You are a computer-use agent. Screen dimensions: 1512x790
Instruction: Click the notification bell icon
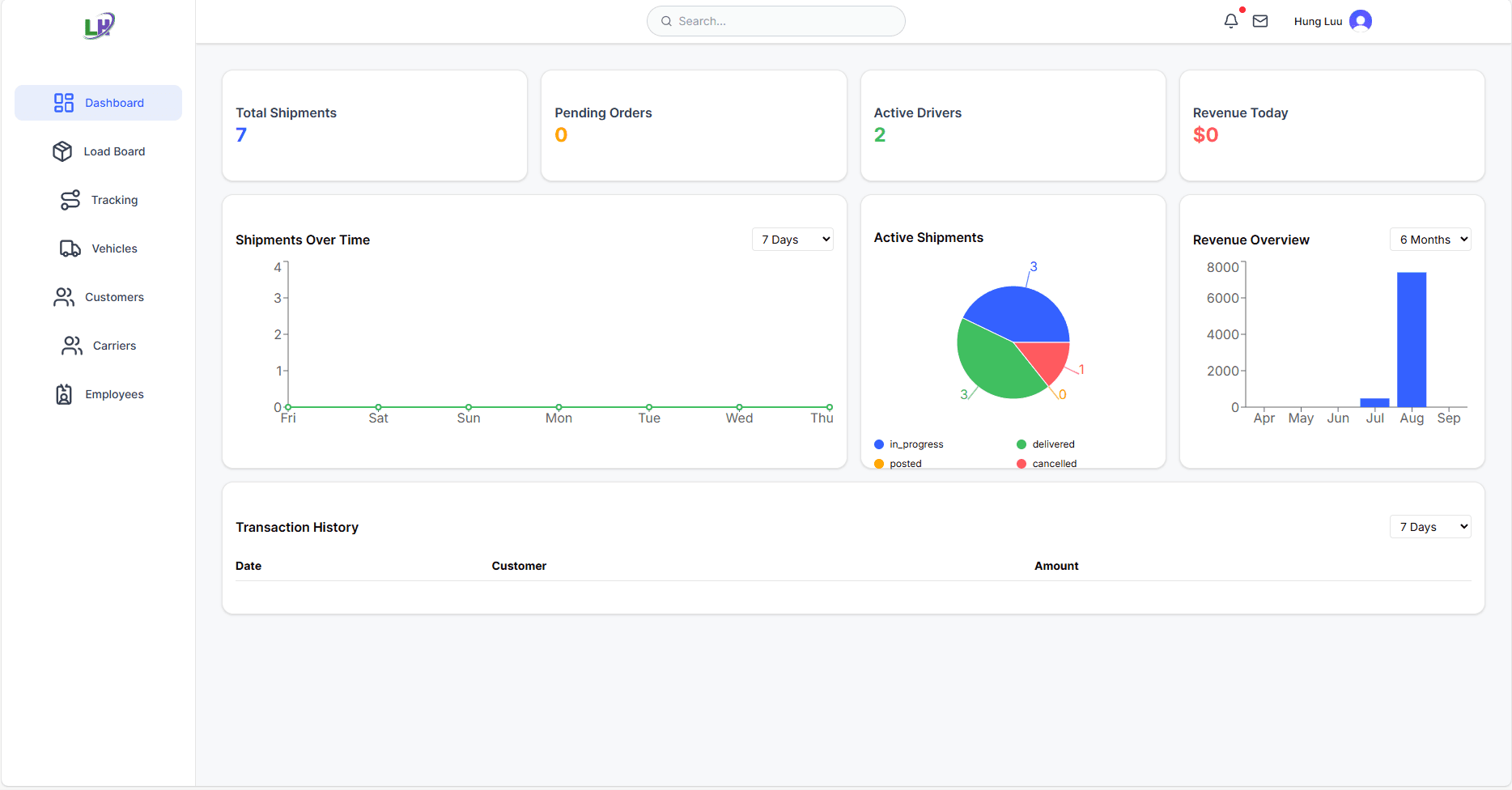pyautogui.click(x=1230, y=21)
